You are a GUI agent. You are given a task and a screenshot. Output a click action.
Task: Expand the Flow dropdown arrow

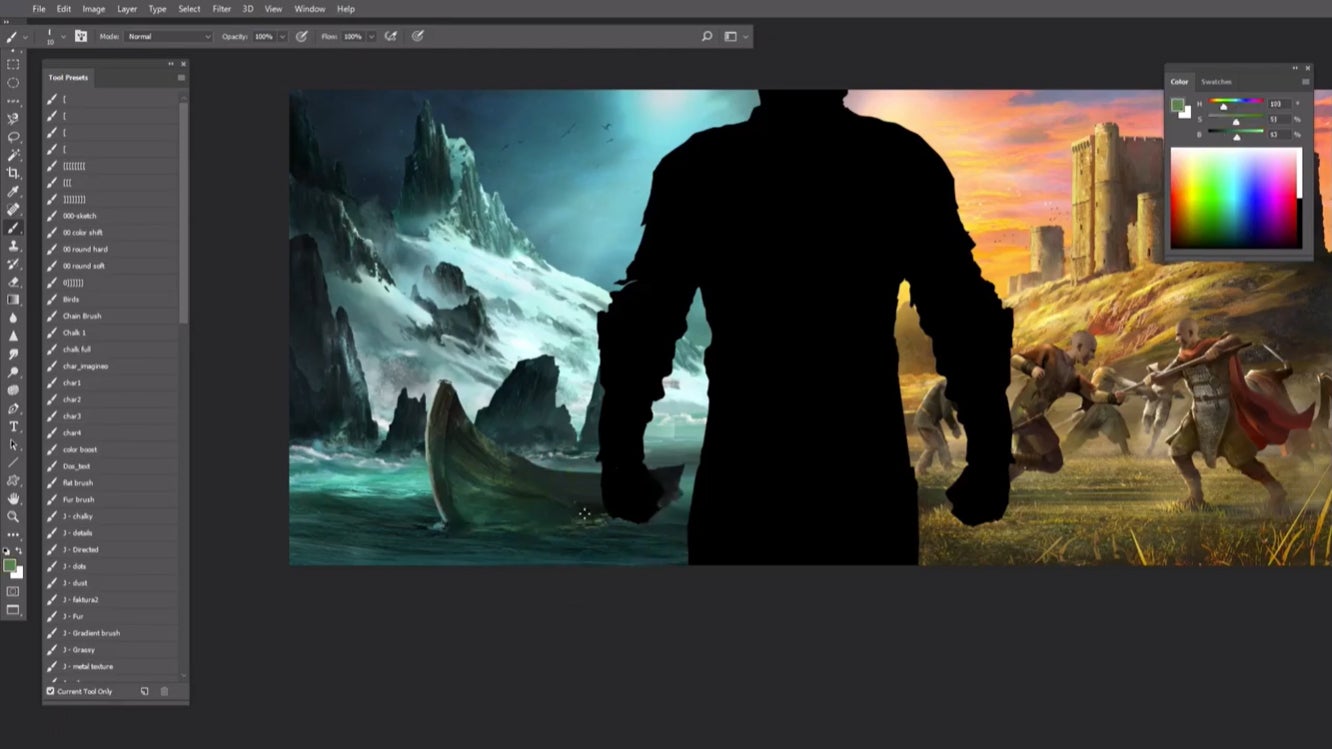point(371,36)
